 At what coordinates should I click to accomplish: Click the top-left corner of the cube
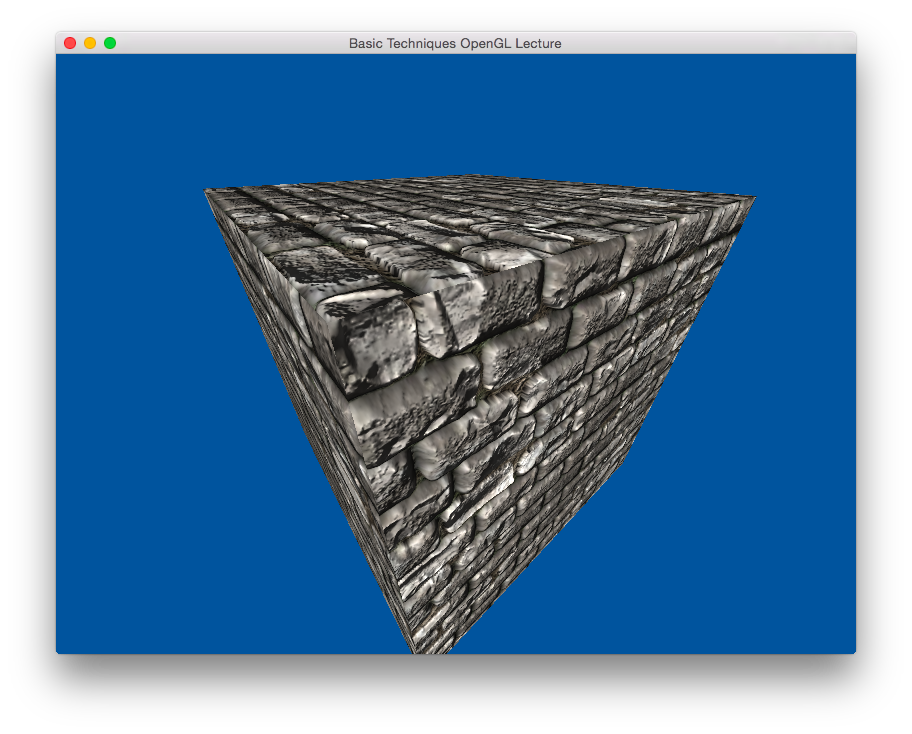pyautogui.click(x=206, y=190)
